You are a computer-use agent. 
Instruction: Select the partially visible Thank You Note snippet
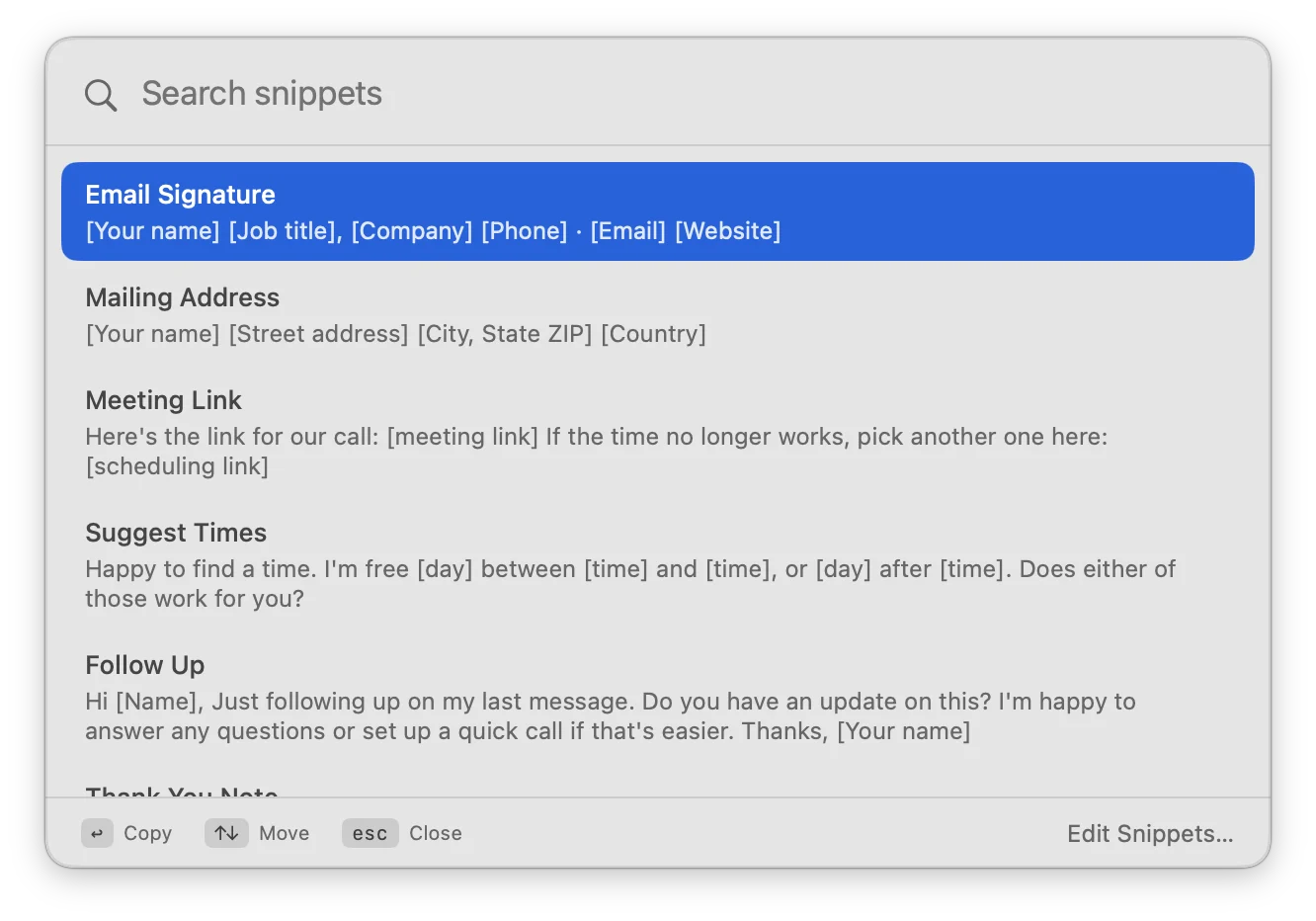click(182, 792)
